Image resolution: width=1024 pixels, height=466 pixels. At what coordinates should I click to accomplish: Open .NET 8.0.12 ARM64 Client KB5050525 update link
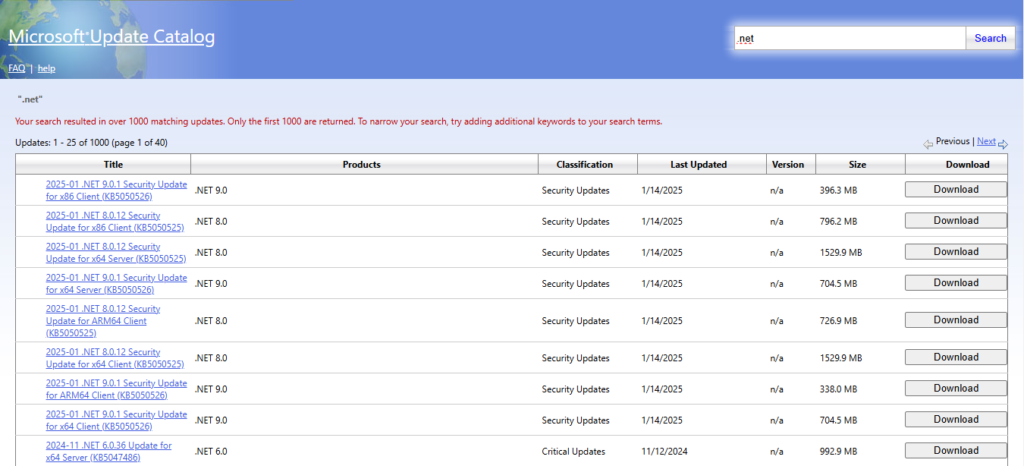click(103, 320)
